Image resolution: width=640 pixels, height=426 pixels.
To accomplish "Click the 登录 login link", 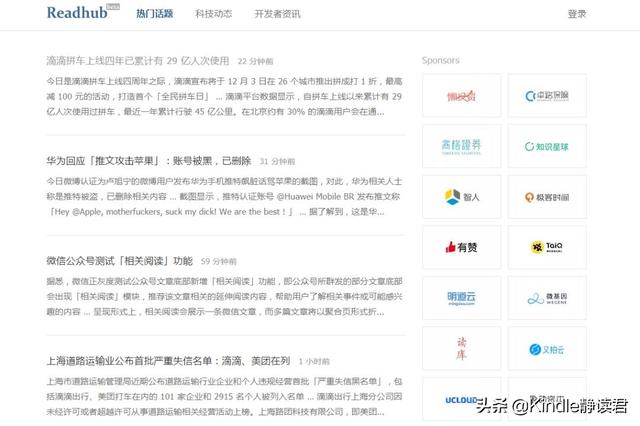I will 577,14.
